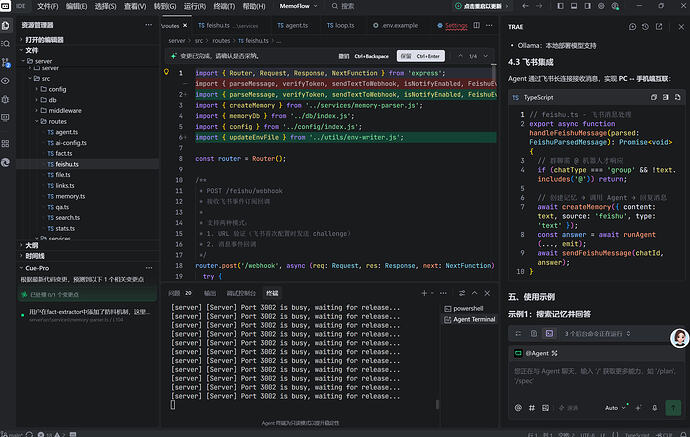The width and height of the screenshot is (690, 437).
Task: Open the 终端(T) menu
Action: [224, 6]
